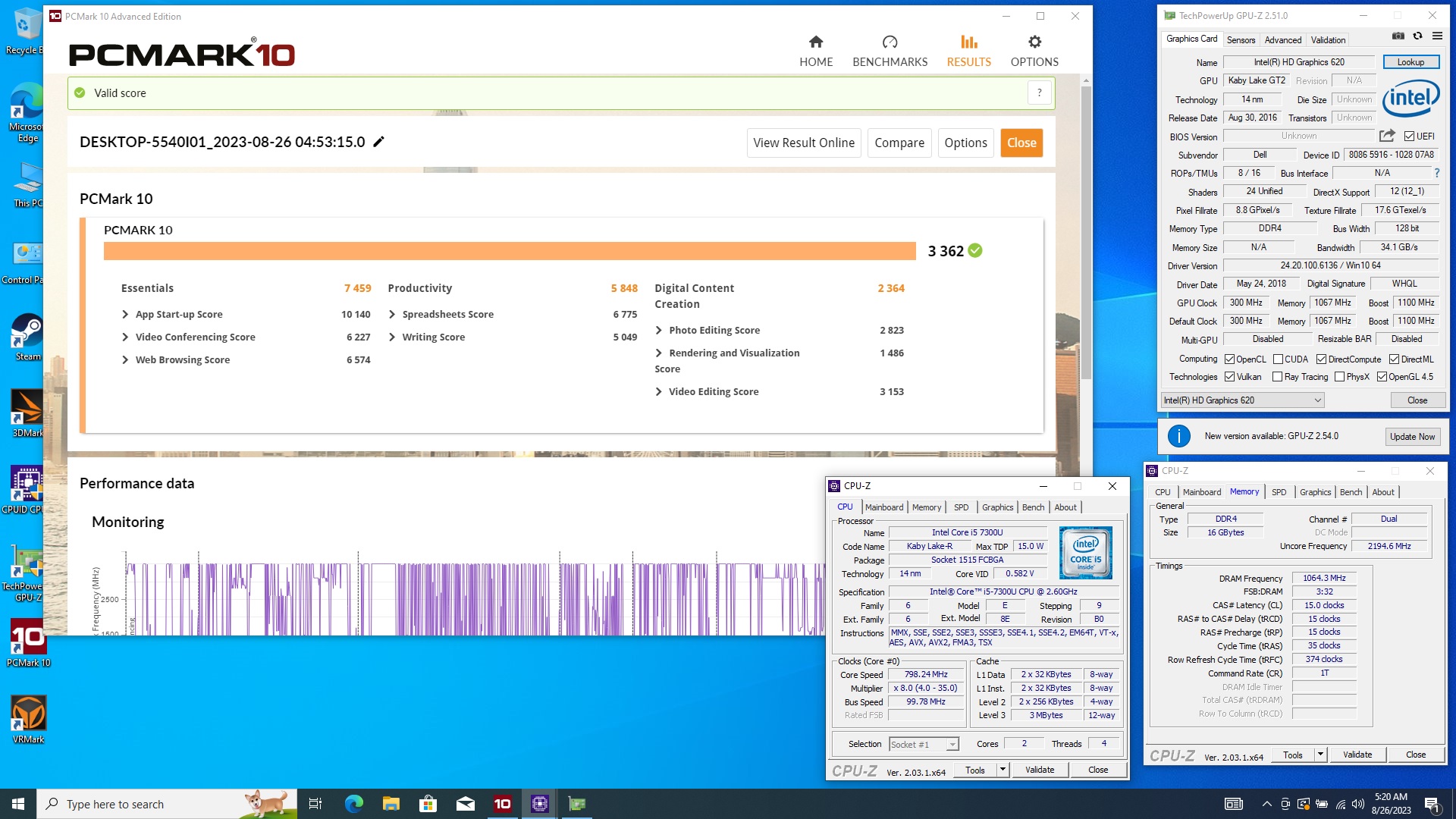Image resolution: width=1456 pixels, height=819 pixels.
Task: Switch to Sensors tab in GPU-Z
Action: click(x=1241, y=39)
